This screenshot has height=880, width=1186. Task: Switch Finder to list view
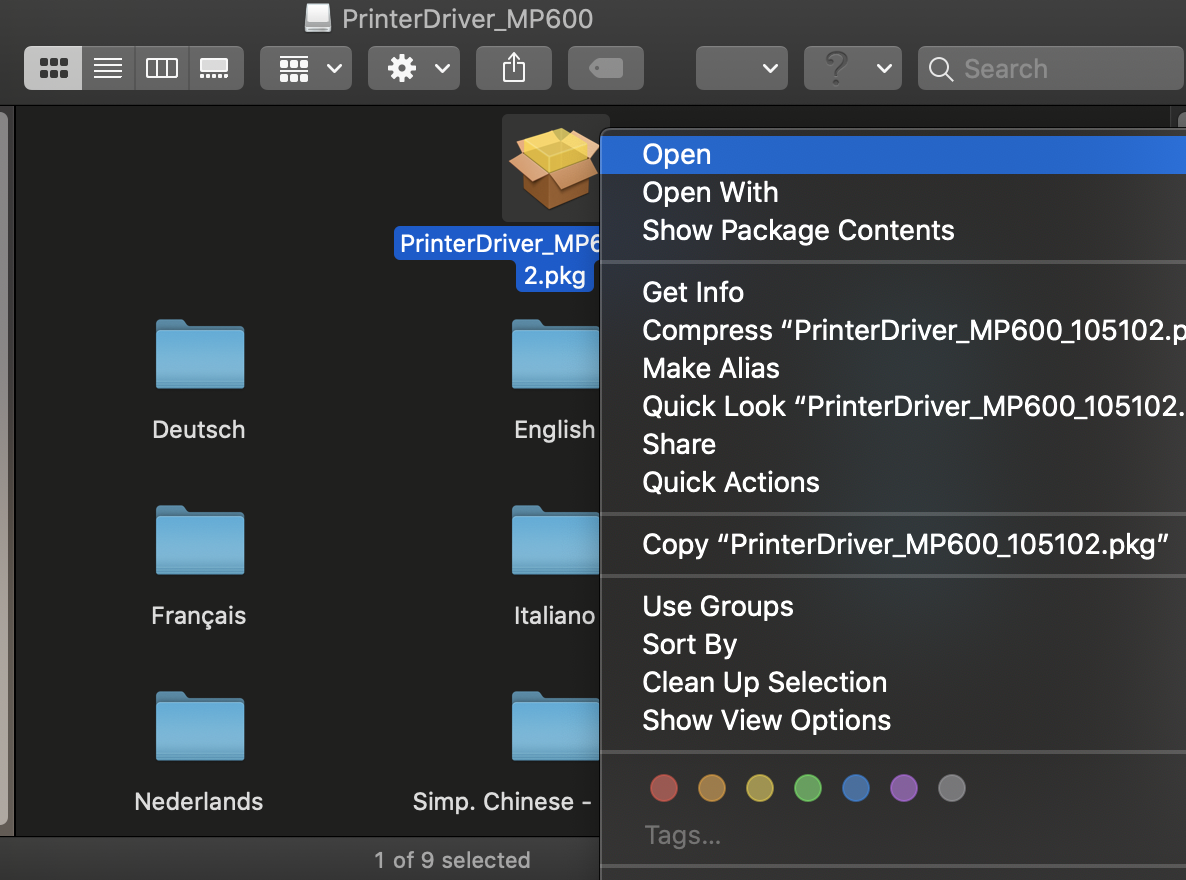107,68
